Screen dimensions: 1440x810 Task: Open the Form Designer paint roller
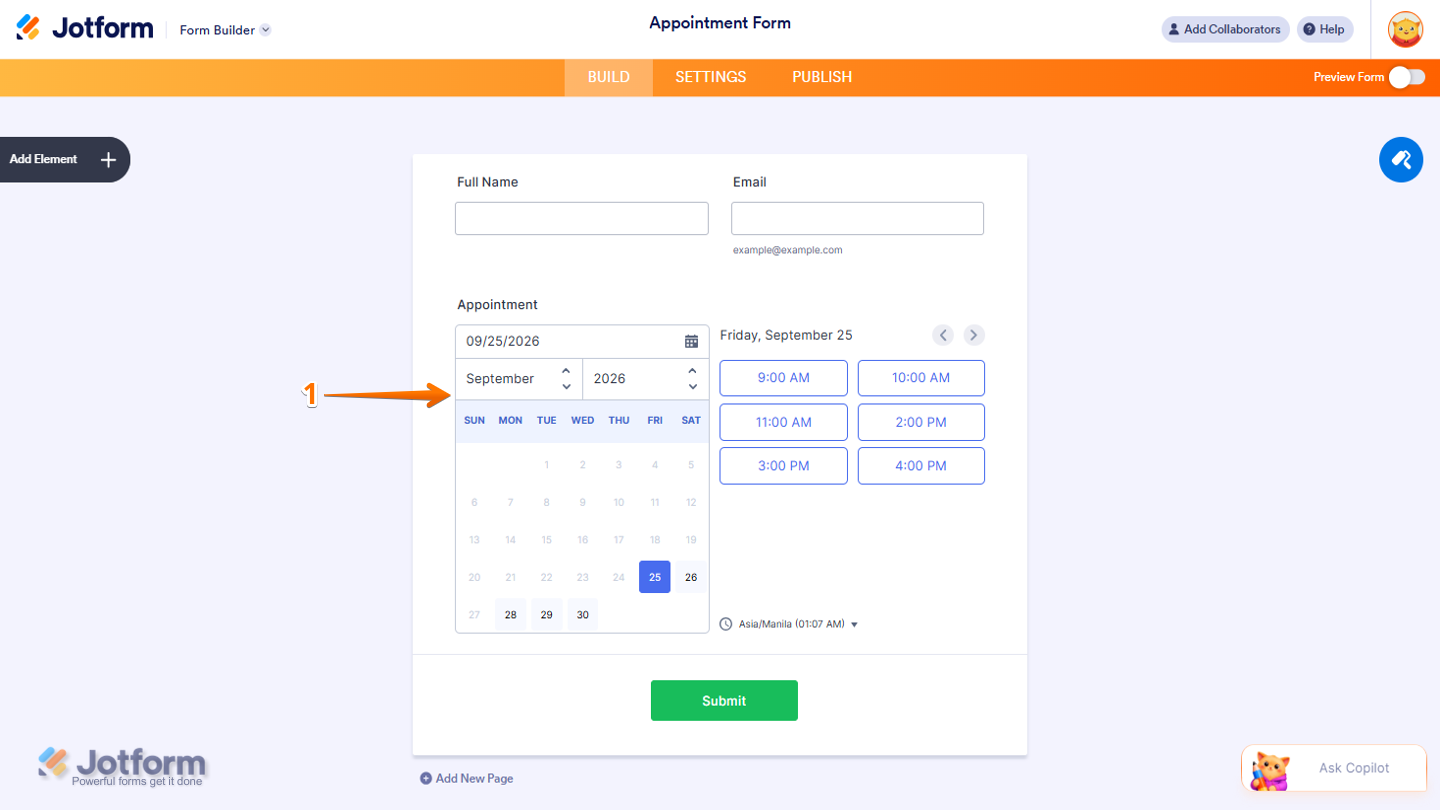pyautogui.click(x=1401, y=160)
